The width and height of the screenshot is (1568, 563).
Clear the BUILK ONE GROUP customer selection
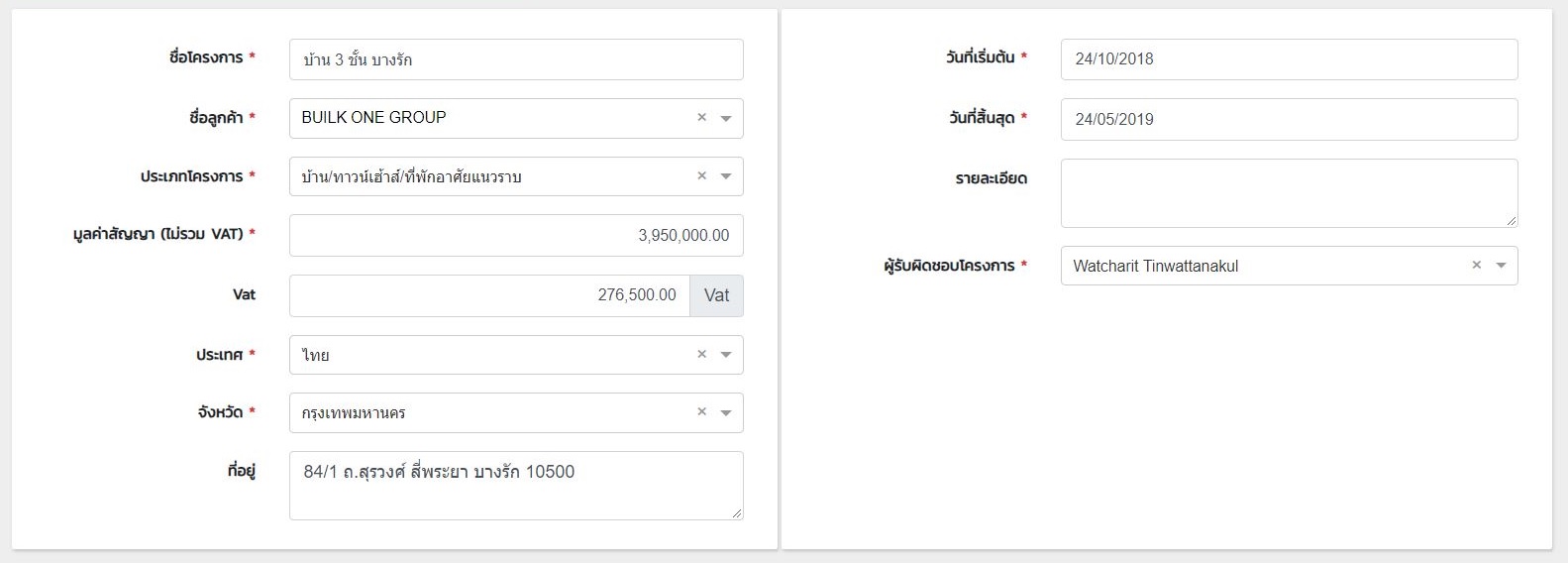(x=701, y=117)
